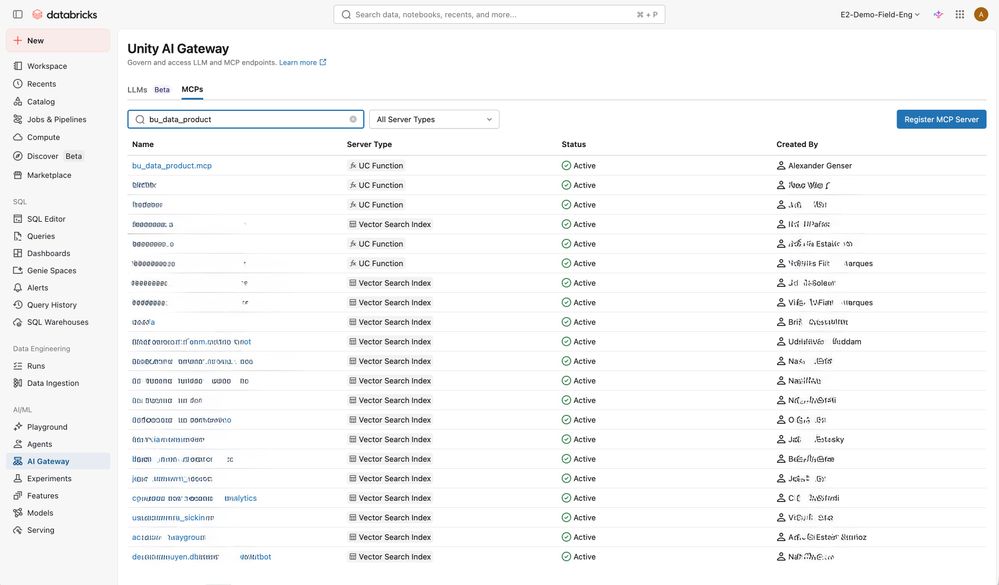Viewport: 999px width, 585px height.
Task: Open Experiments page
Action: pyautogui.click(x=49, y=479)
